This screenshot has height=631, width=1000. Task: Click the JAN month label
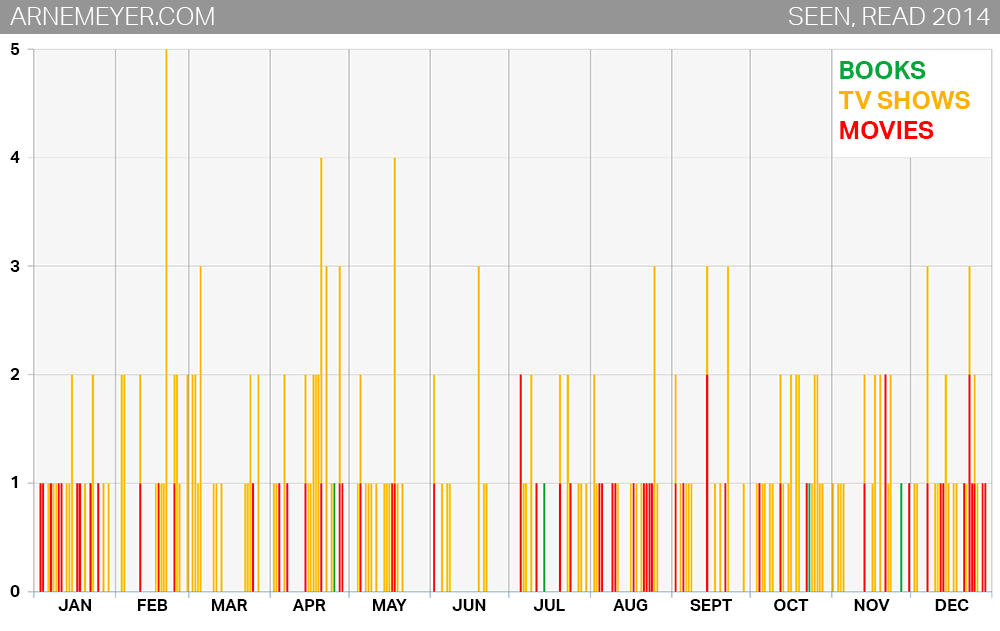(x=75, y=605)
